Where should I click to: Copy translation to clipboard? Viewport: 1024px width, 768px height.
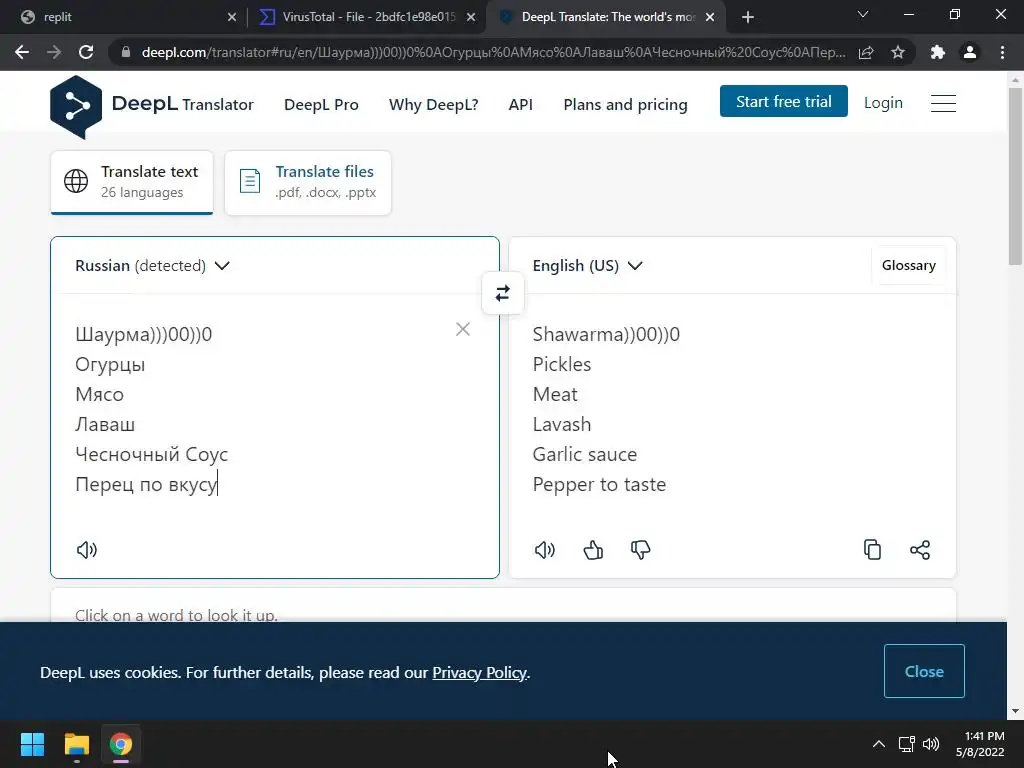click(872, 550)
